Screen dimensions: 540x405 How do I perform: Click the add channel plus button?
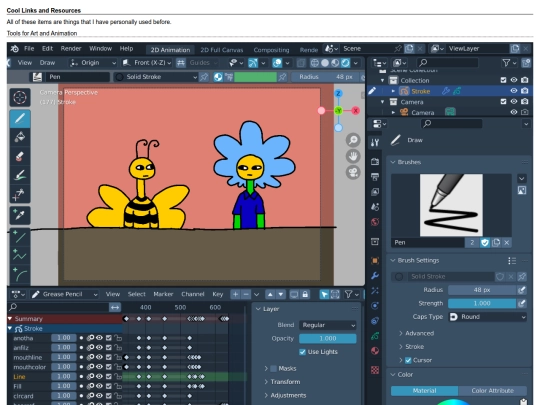click(x=235, y=294)
